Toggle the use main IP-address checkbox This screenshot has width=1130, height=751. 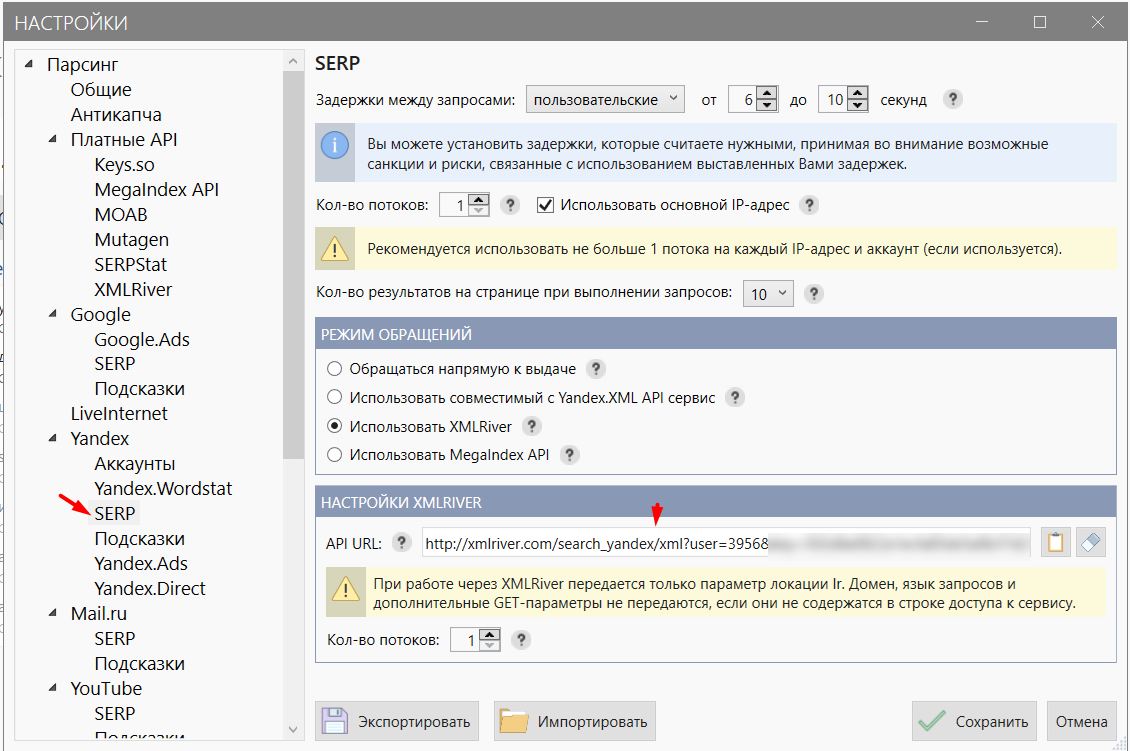pyautogui.click(x=546, y=205)
